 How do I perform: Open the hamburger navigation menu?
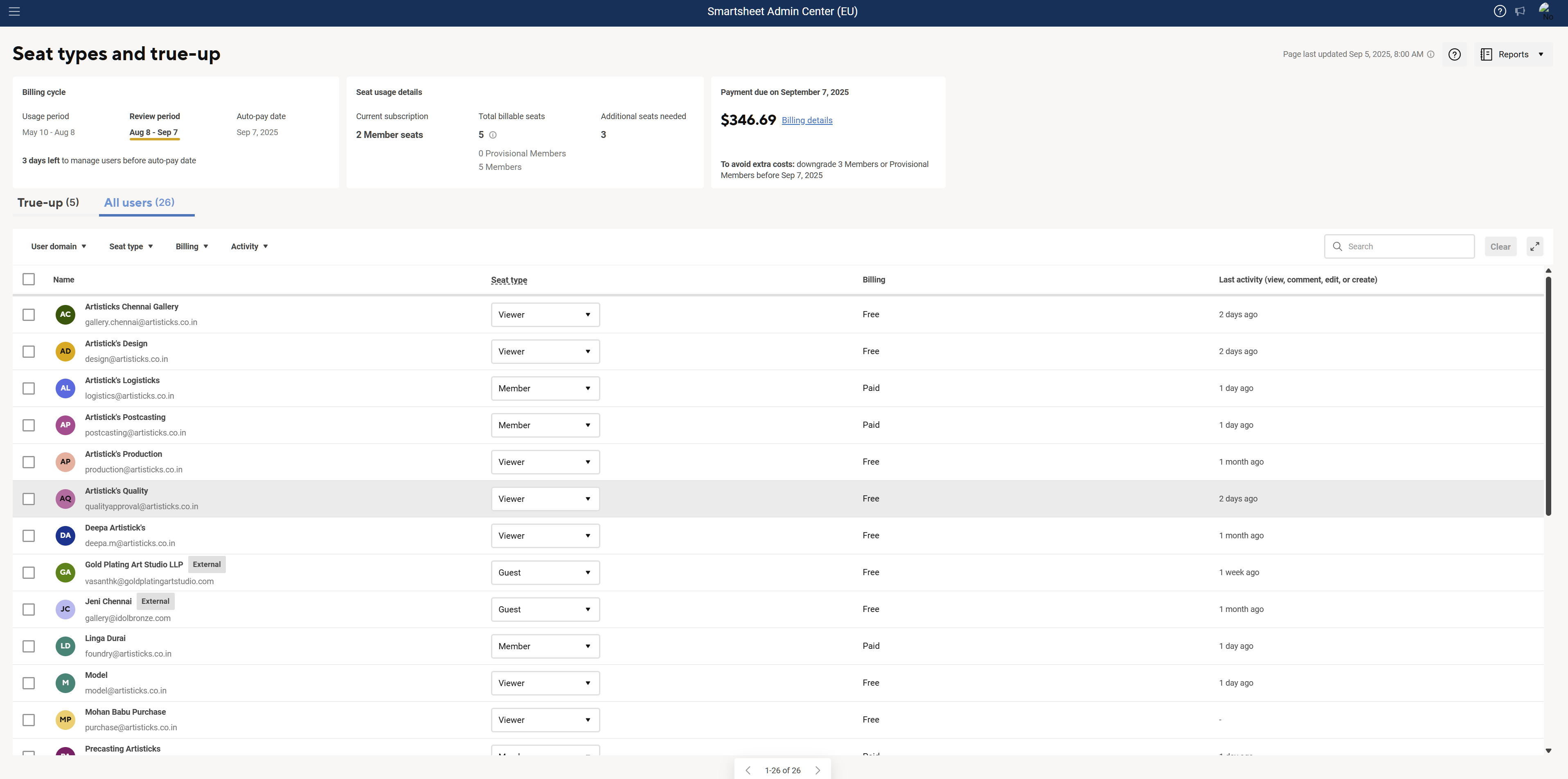pyautogui.click(x=15, y=11)
